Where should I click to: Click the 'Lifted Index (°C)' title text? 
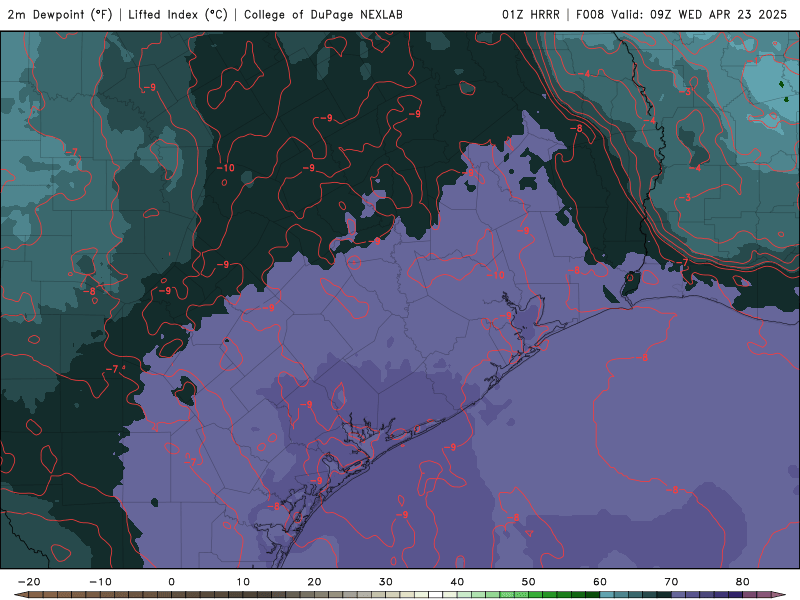pyautogui.click(x=178, y=14)
